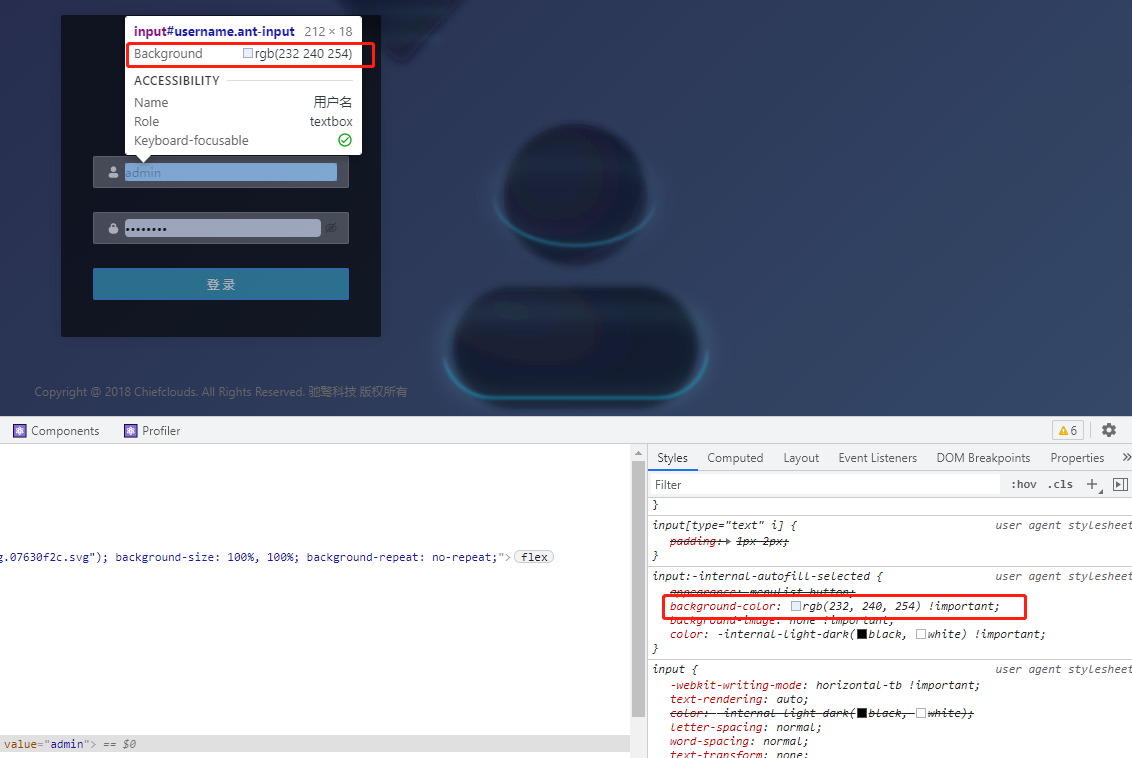Click the lock icon in password field
This screenshot has width=1132, height=758.
pos(112,227)
